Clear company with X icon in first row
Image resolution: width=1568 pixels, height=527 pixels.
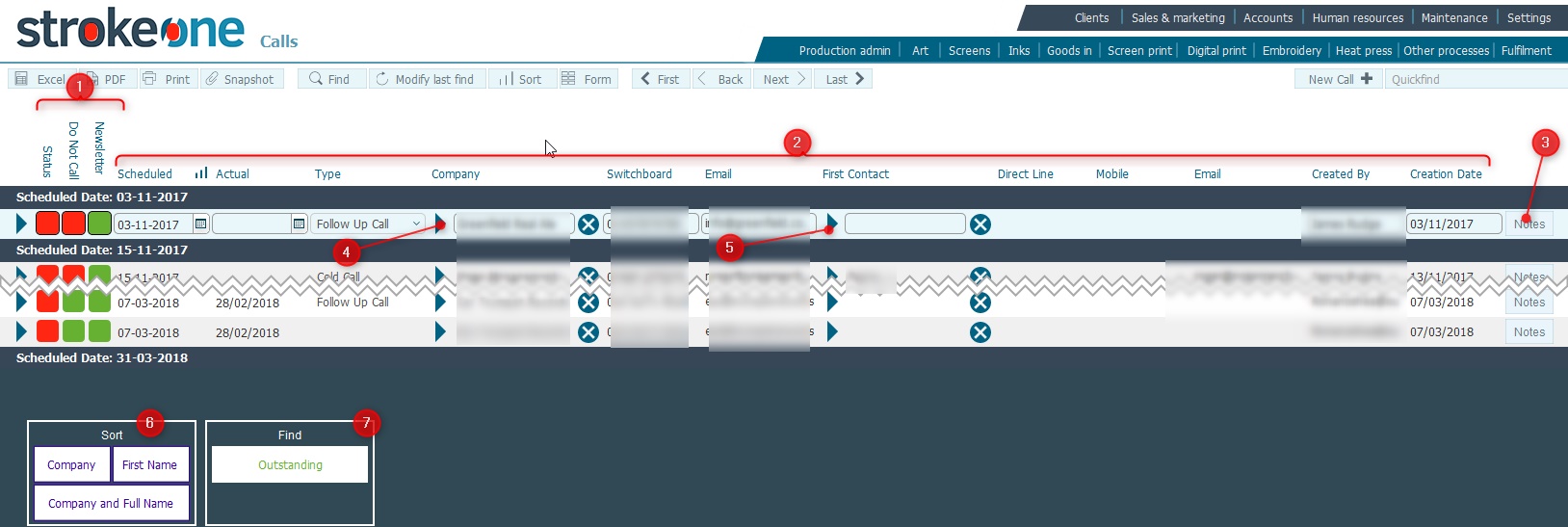[x=588, y=224]
